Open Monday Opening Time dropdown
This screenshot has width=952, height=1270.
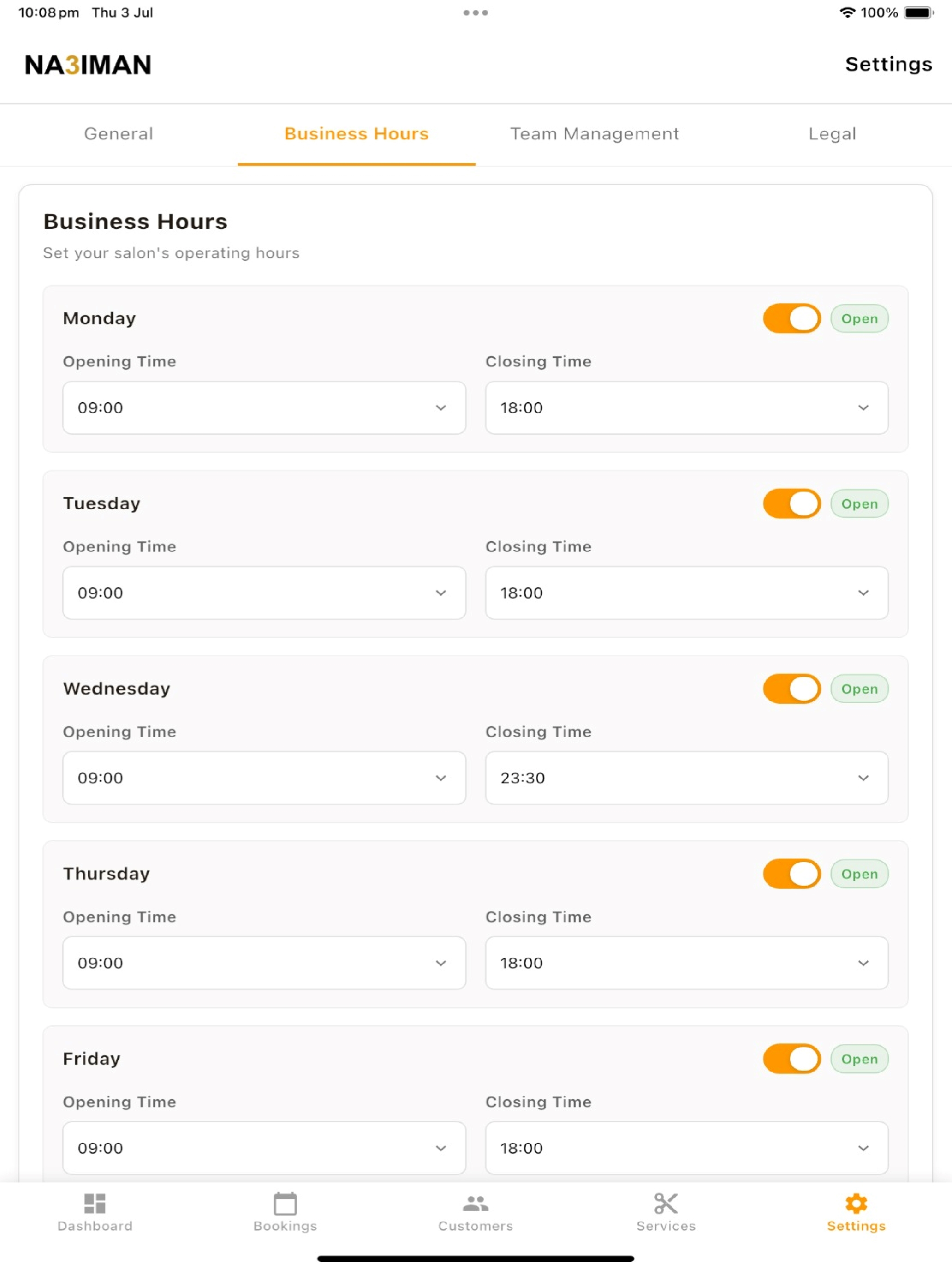tap(264, 407)
